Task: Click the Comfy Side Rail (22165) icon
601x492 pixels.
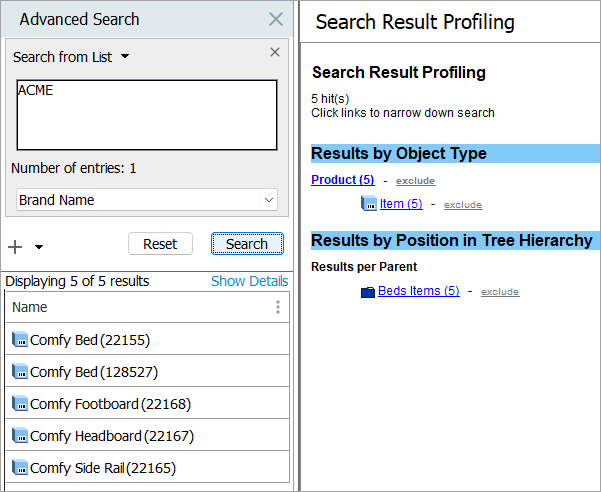Action: tap(20, 468)
